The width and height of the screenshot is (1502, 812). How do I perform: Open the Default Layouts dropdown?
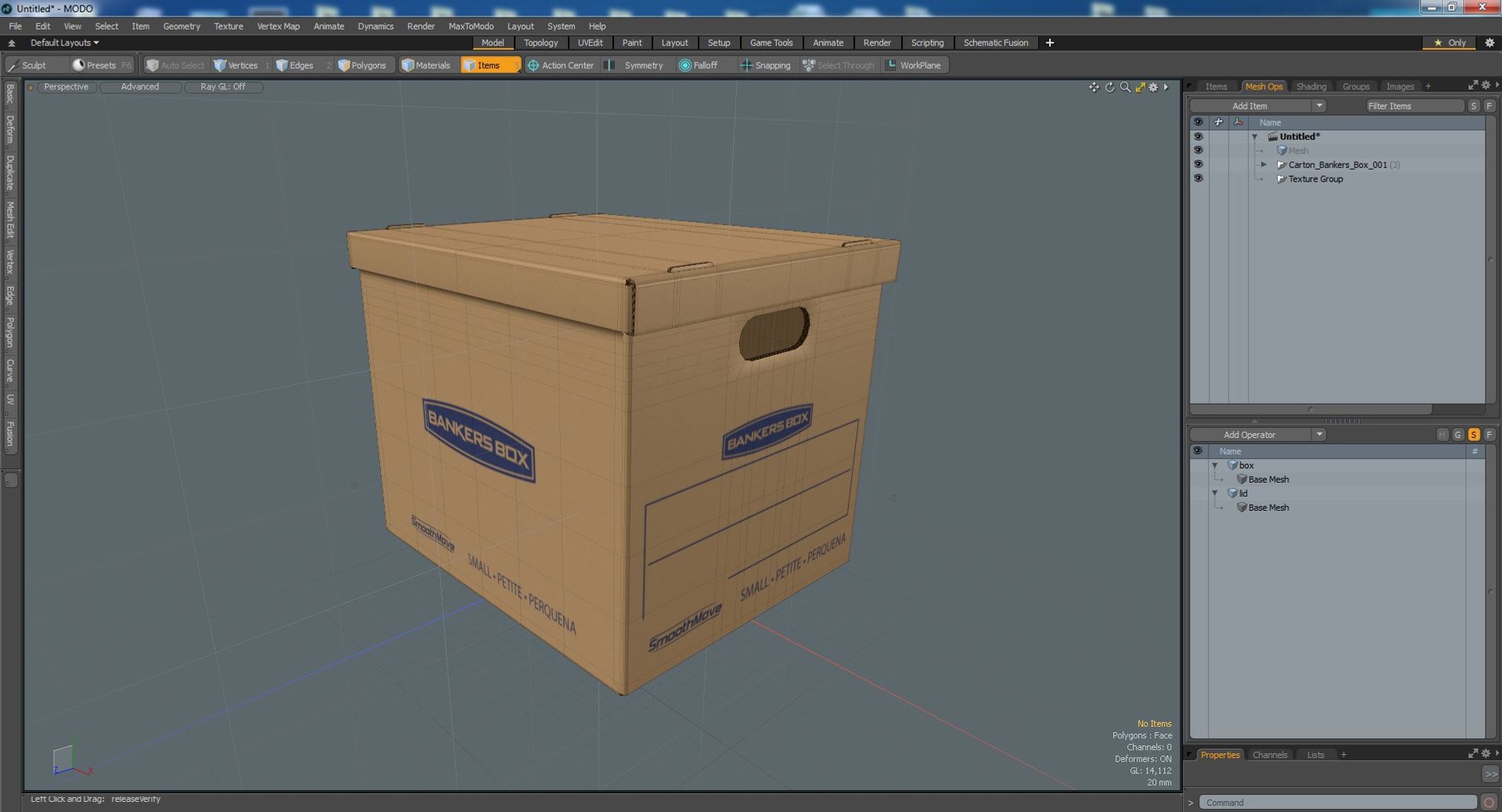65,43
